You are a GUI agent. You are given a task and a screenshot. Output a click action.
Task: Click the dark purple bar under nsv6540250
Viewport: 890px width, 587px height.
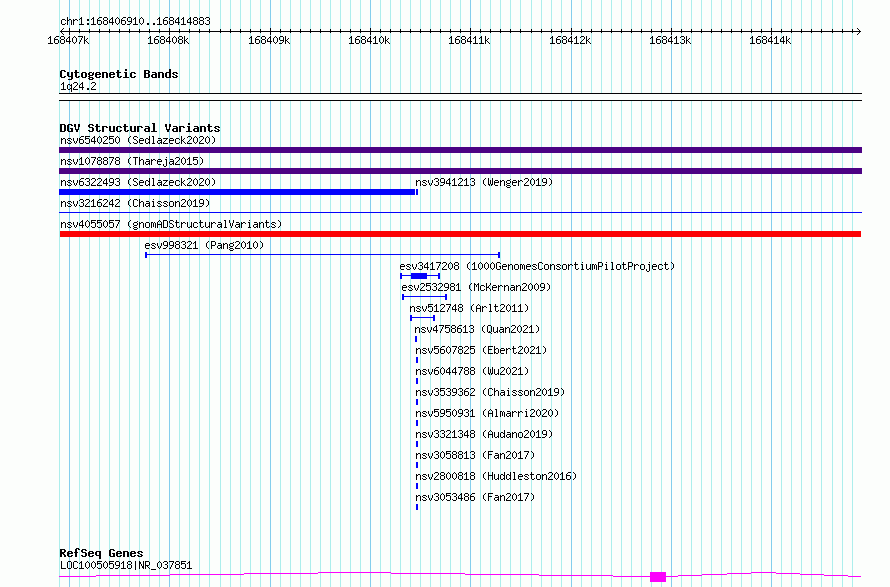point(460,150)
